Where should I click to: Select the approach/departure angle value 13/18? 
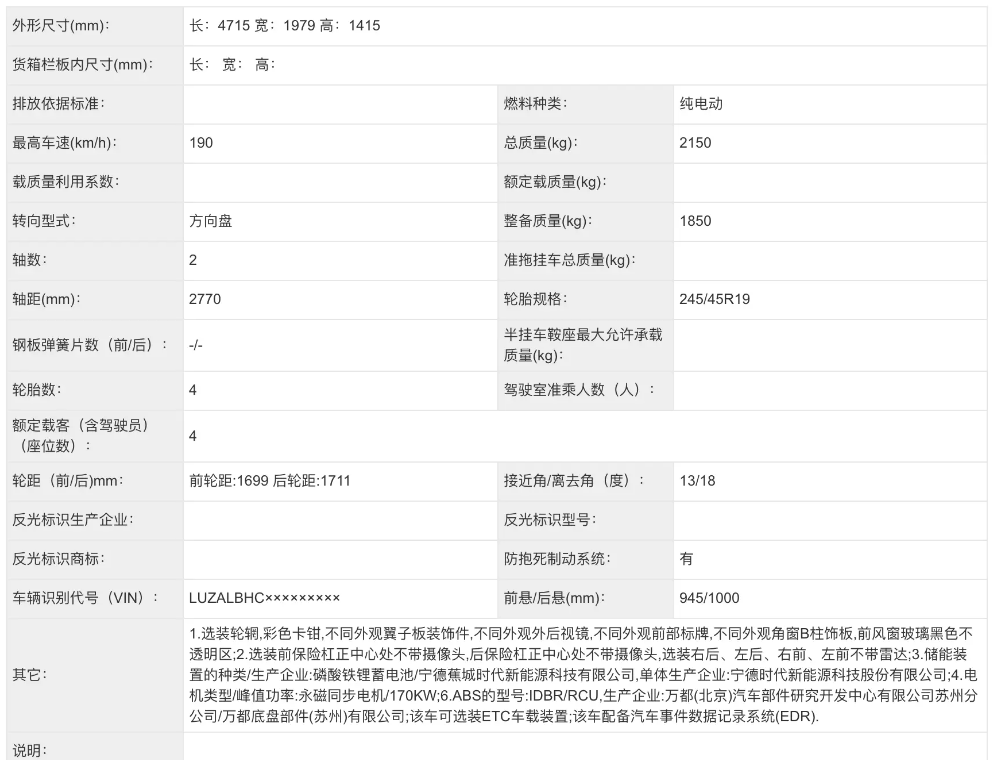[697, 481]
